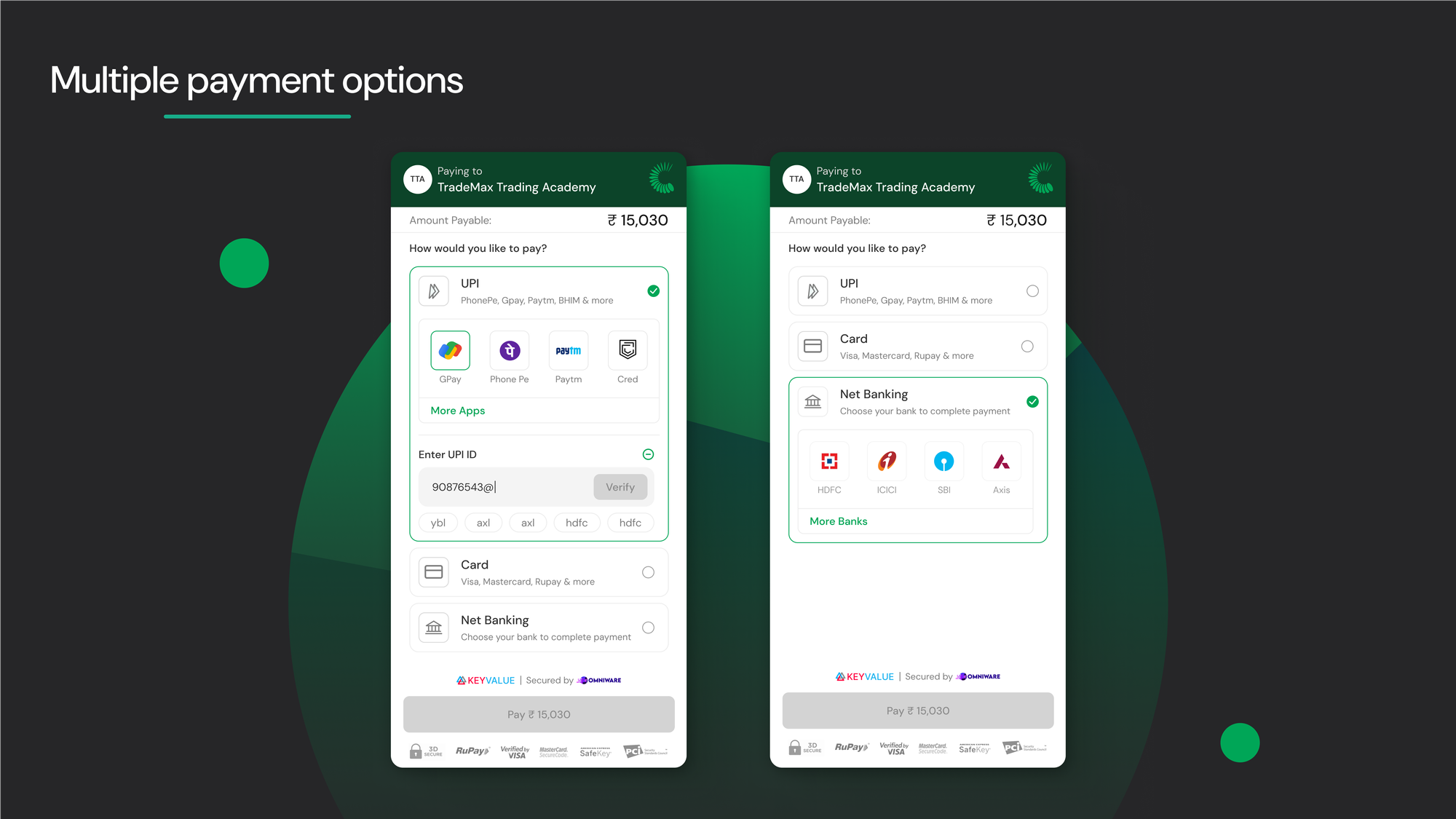The width and height of the screenshot is (1456, 819).
Task: Expand More Banks net banking section
Action: pos(838,521)
